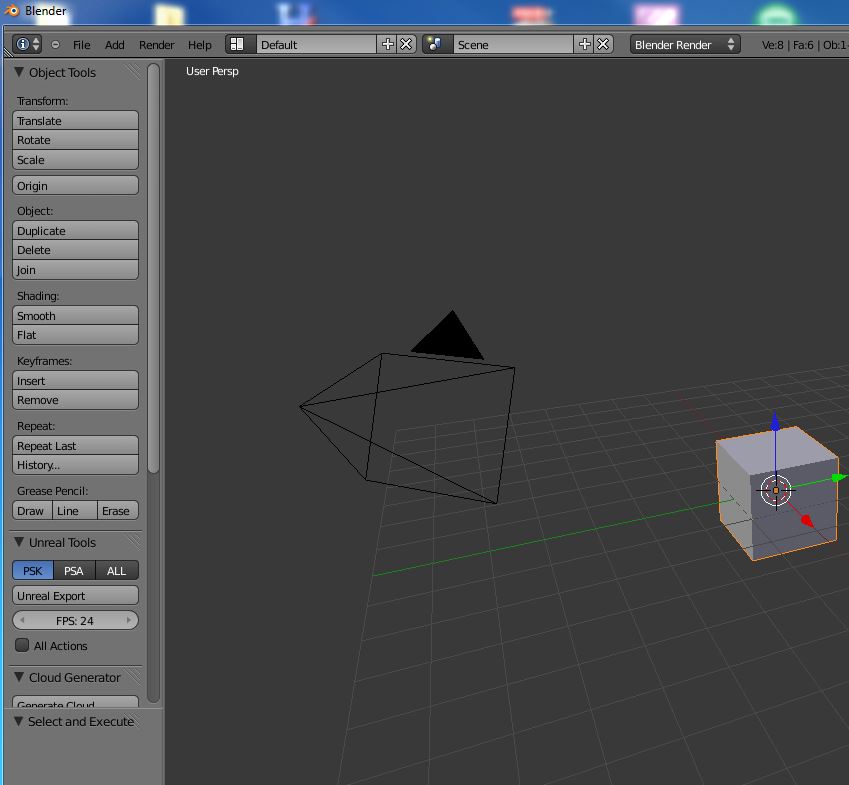Viewport: 849px width, 785px height.
Task: Add a new scene with plus icon
Action: pyautogui.click(x=585, y=44)
